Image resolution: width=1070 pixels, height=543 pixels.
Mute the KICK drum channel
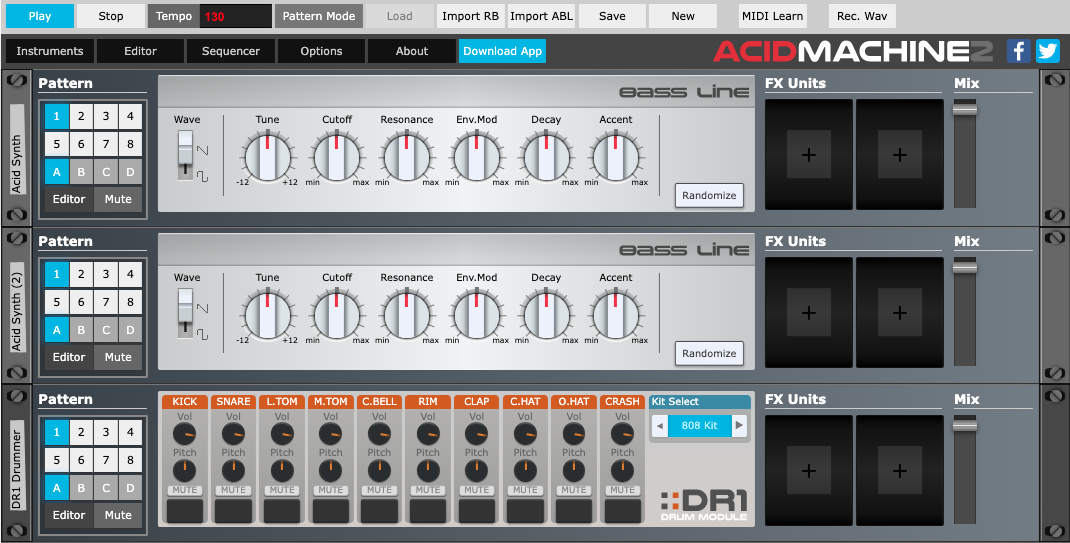[x=184, y=490]
